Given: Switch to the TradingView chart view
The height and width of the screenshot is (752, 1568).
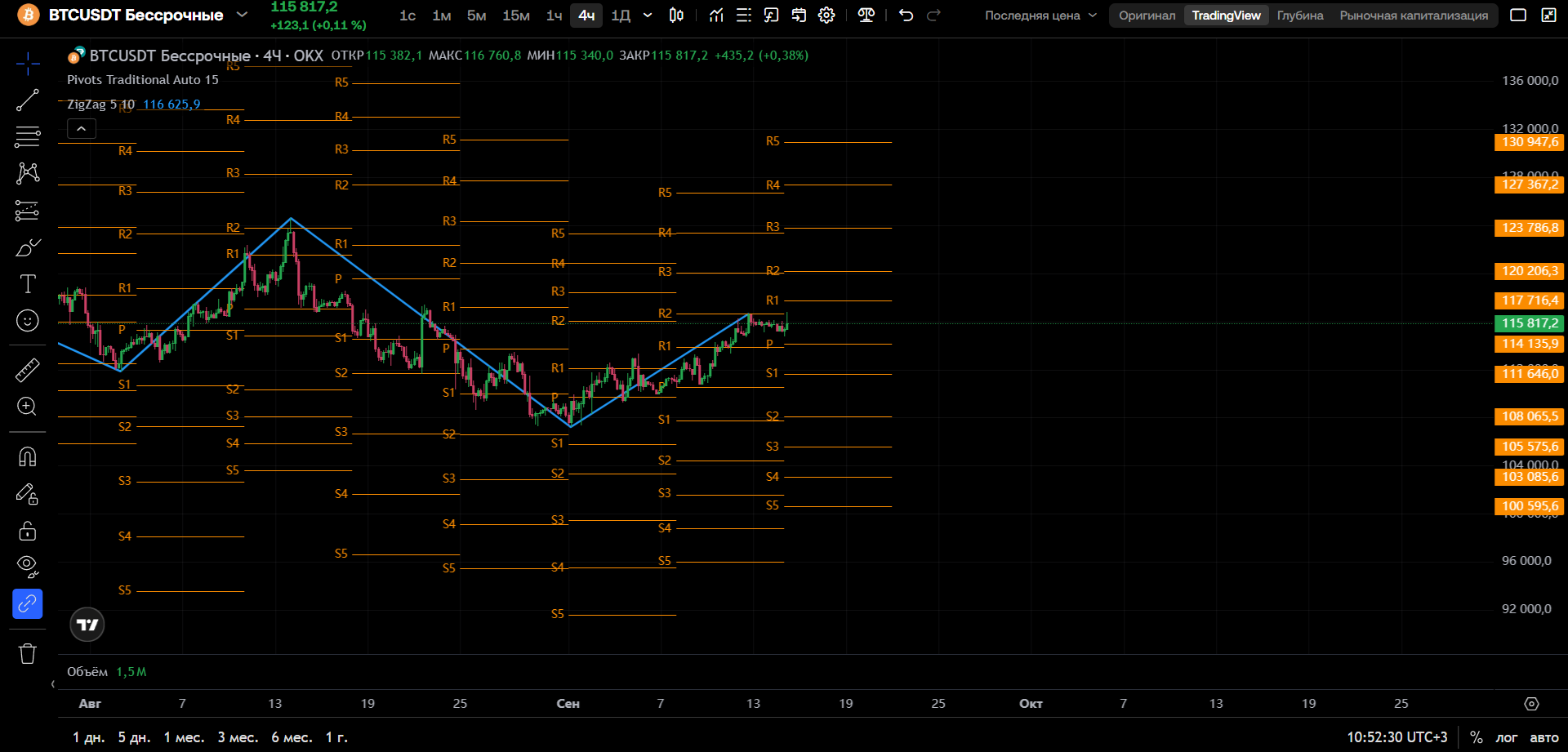Looking at the screenshot, I should 1226,16.
